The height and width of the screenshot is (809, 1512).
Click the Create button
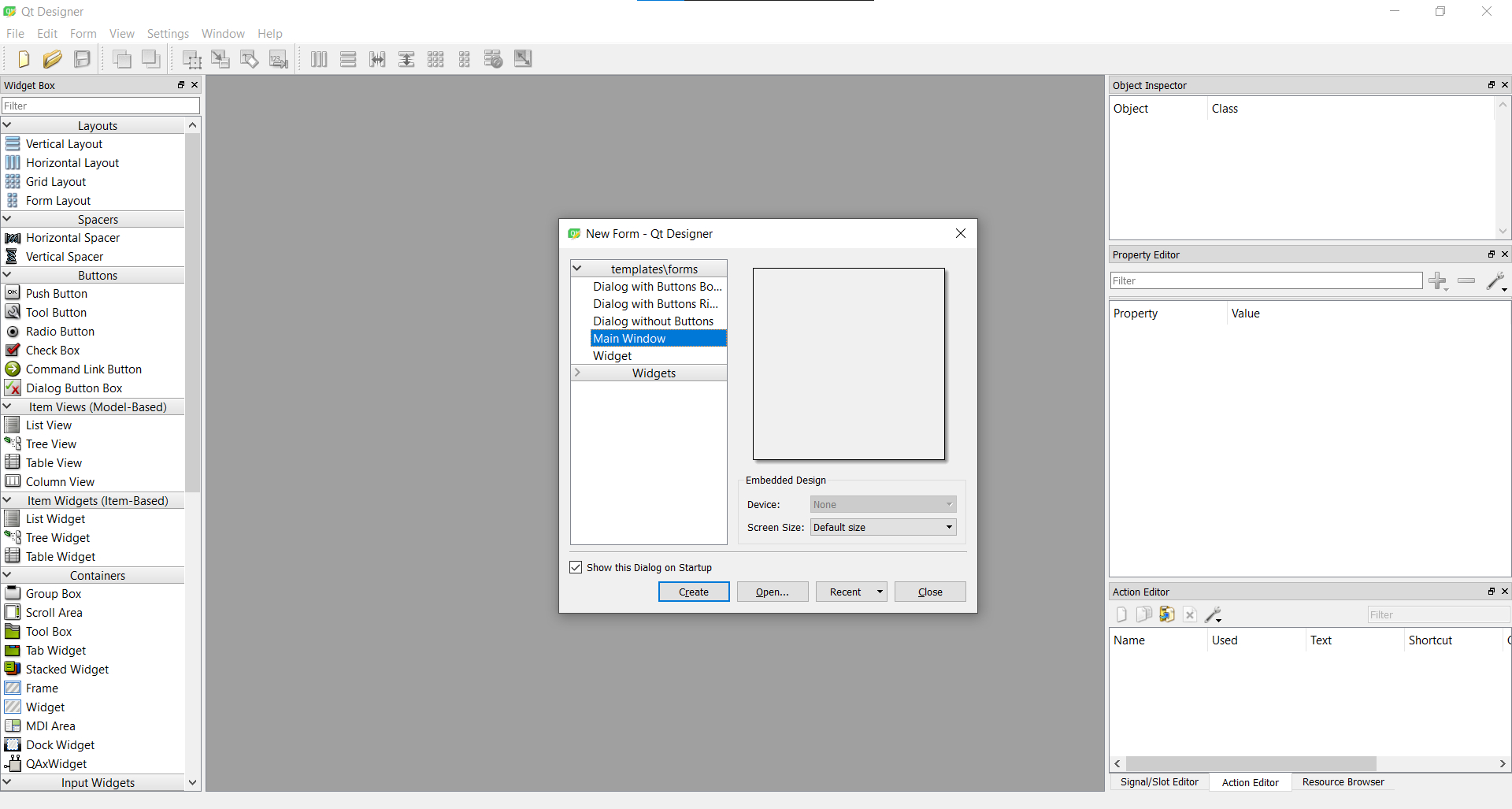(x=693, y=591)
